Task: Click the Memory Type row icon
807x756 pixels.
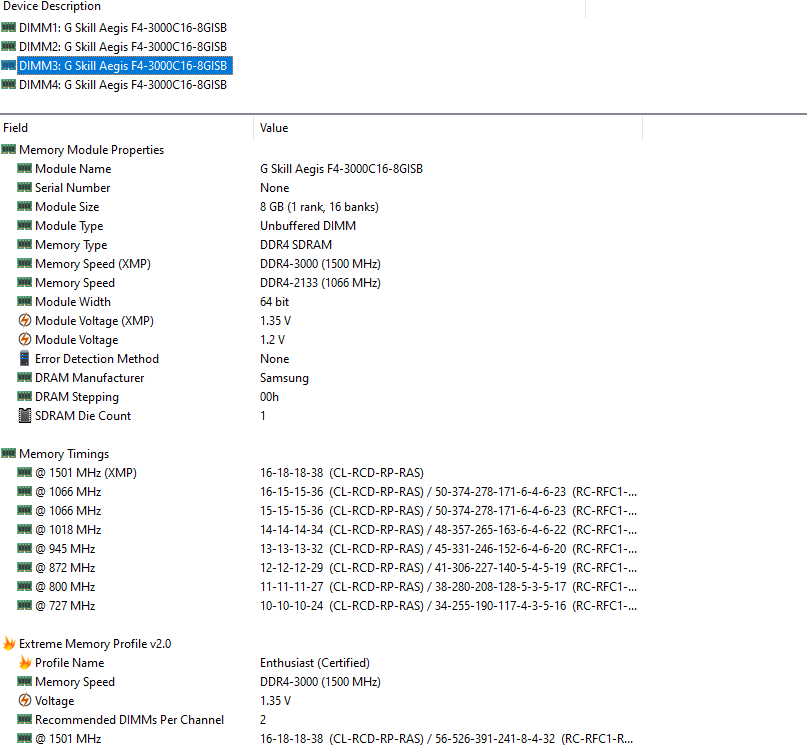Action: coord(24,245)
